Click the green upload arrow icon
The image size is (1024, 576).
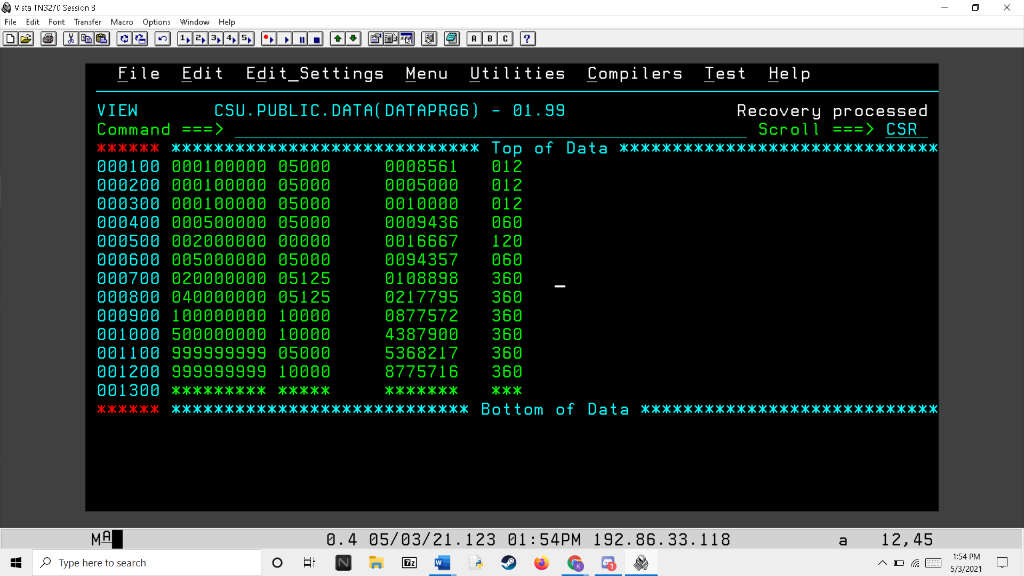(x=338, y=39)
